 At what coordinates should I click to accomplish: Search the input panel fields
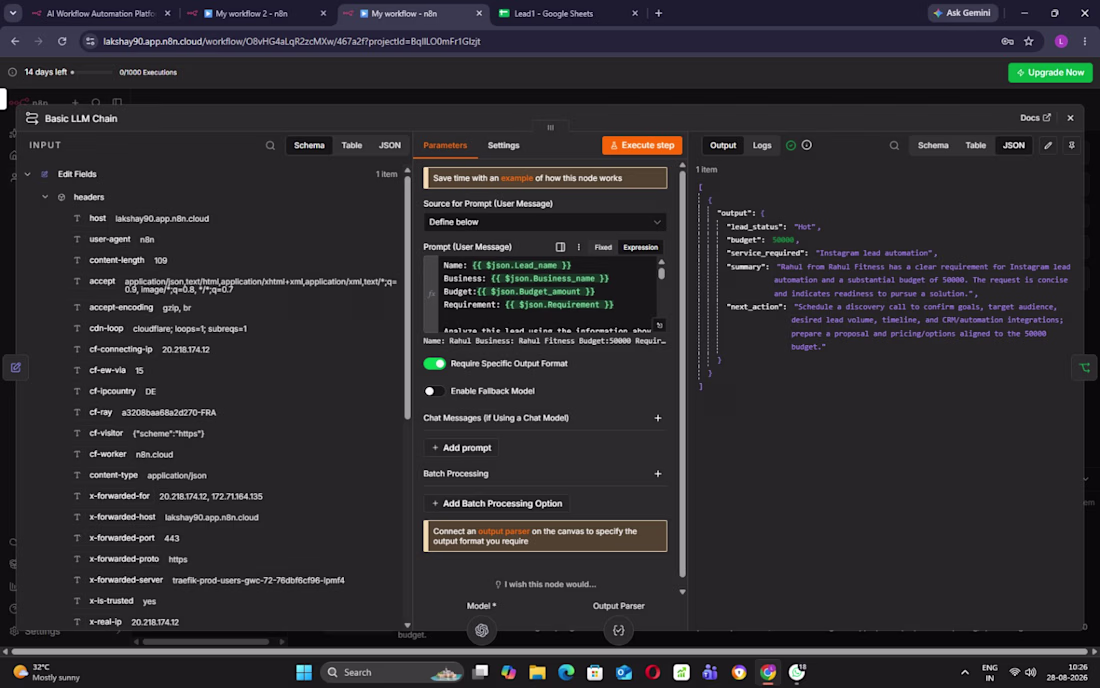[270, 146]
